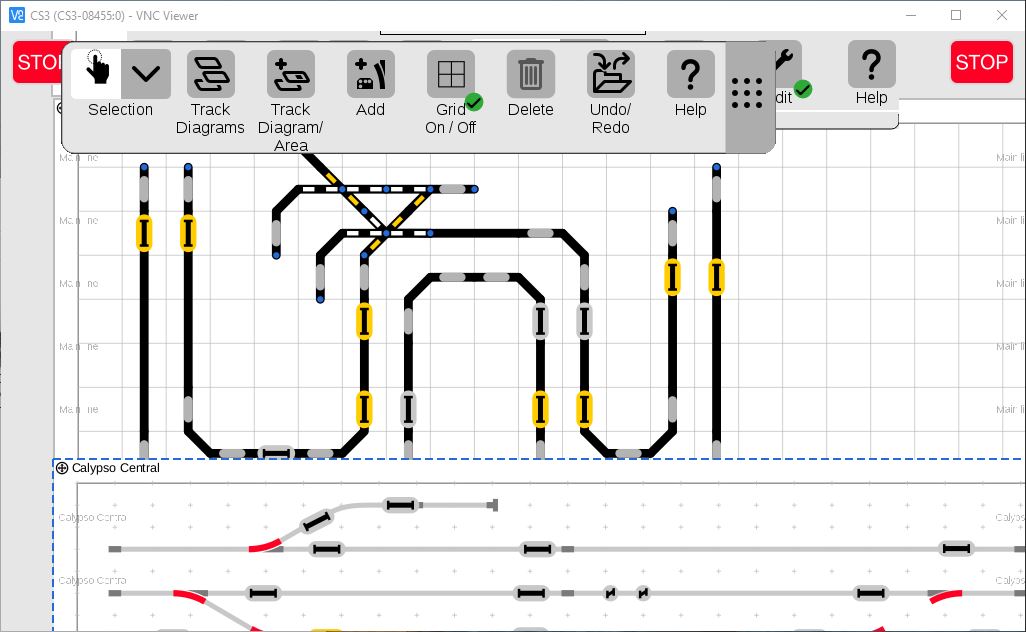Hit the red STOP button on the right
The width and height of the screenshot is (1026, 632).
click(982, 62)
